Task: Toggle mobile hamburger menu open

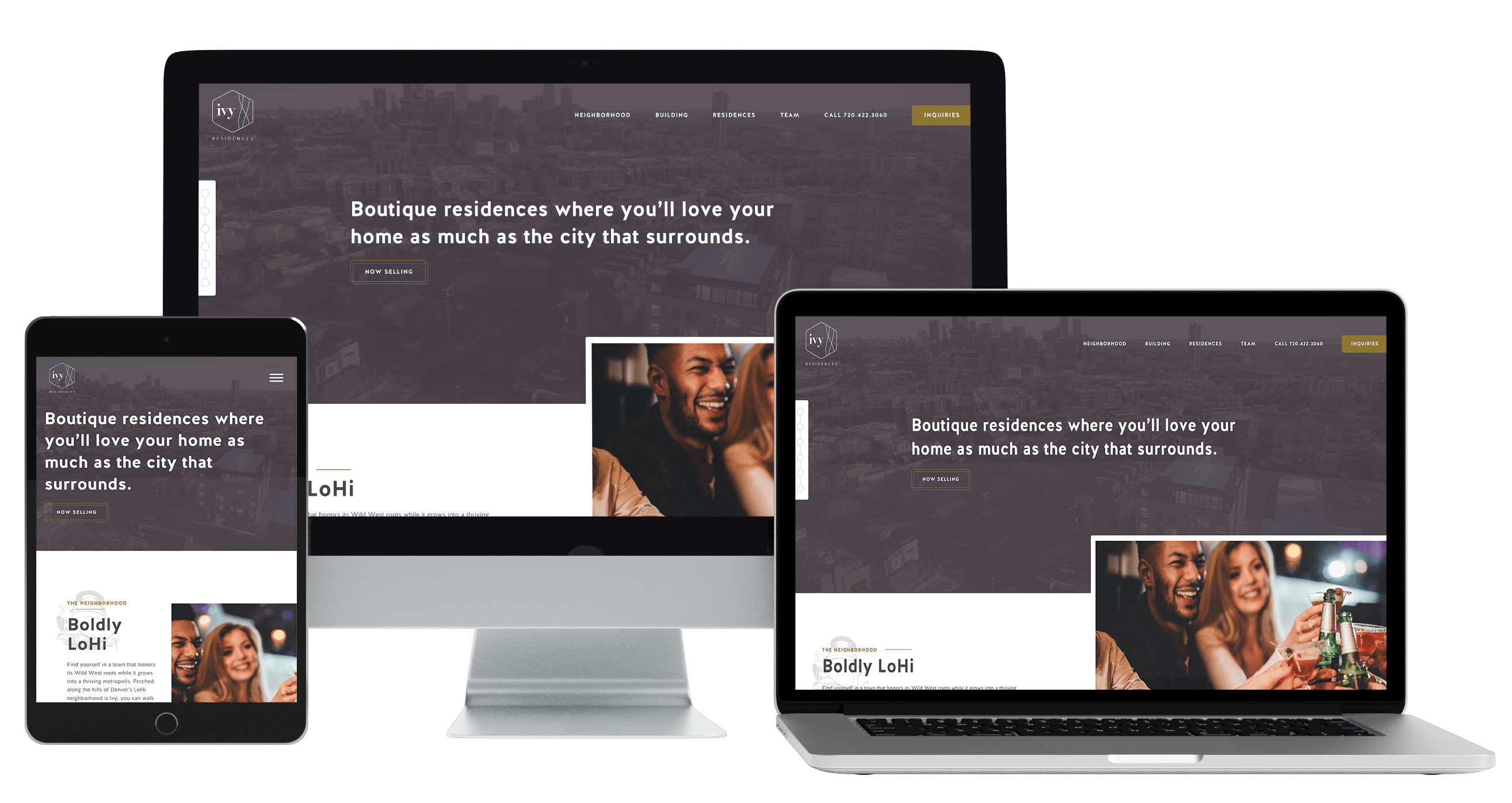Action: click(276, 378)
